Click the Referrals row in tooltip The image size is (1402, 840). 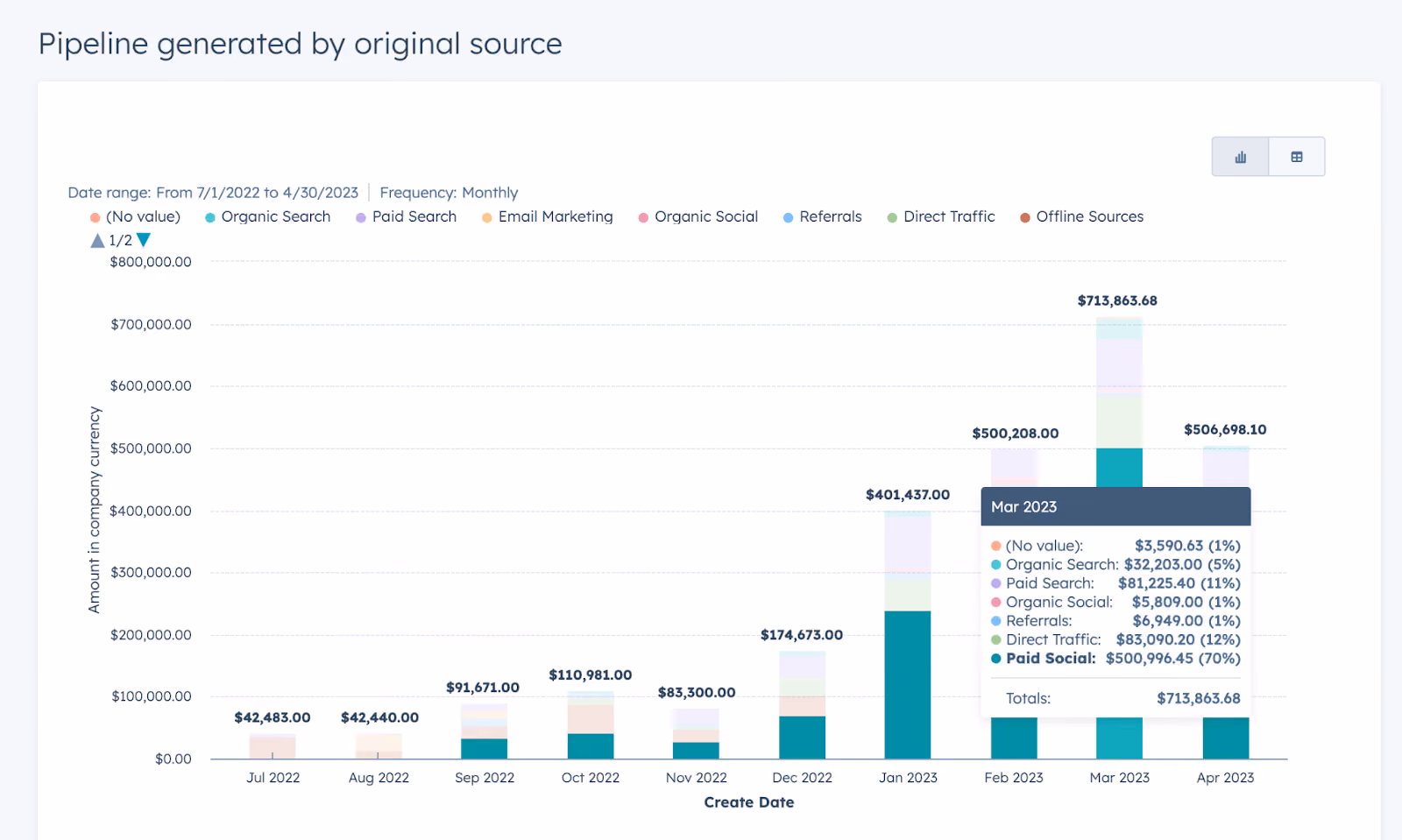pyautogui.click(x=1116, y=621)
